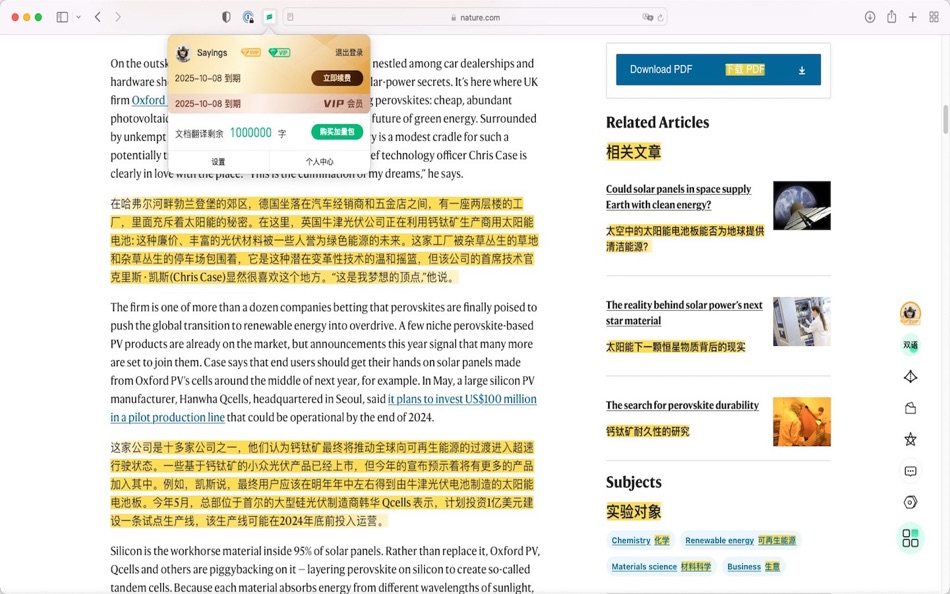Open the folder icon in the right sidebar

pos(910,409)
